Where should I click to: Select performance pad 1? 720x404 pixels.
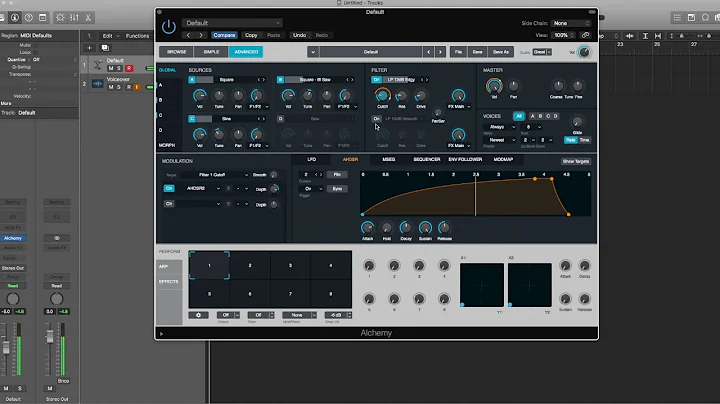click(209, 265)
